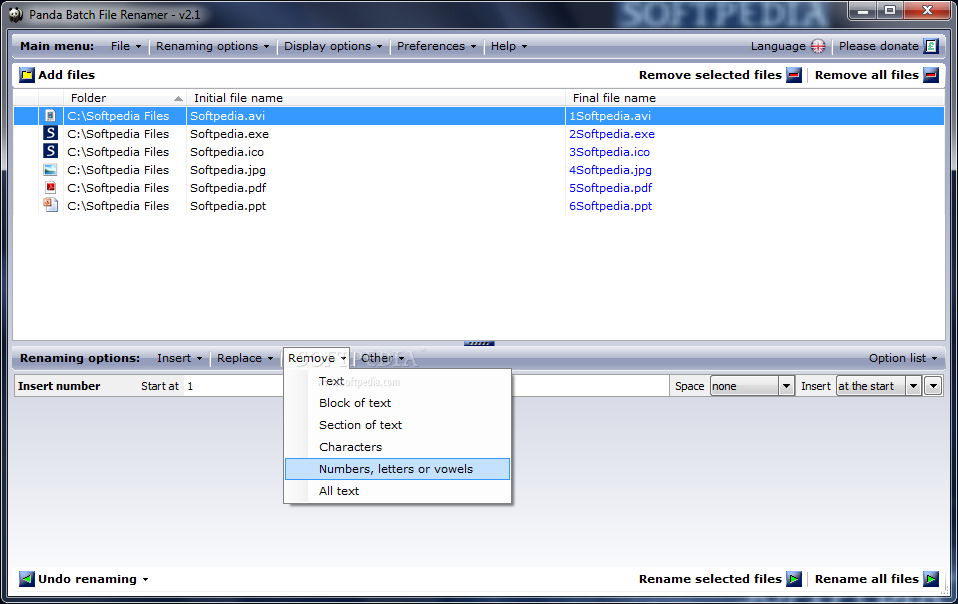
Task: Expand the Insert renaming dropdown
Action: tap(179, 358)
